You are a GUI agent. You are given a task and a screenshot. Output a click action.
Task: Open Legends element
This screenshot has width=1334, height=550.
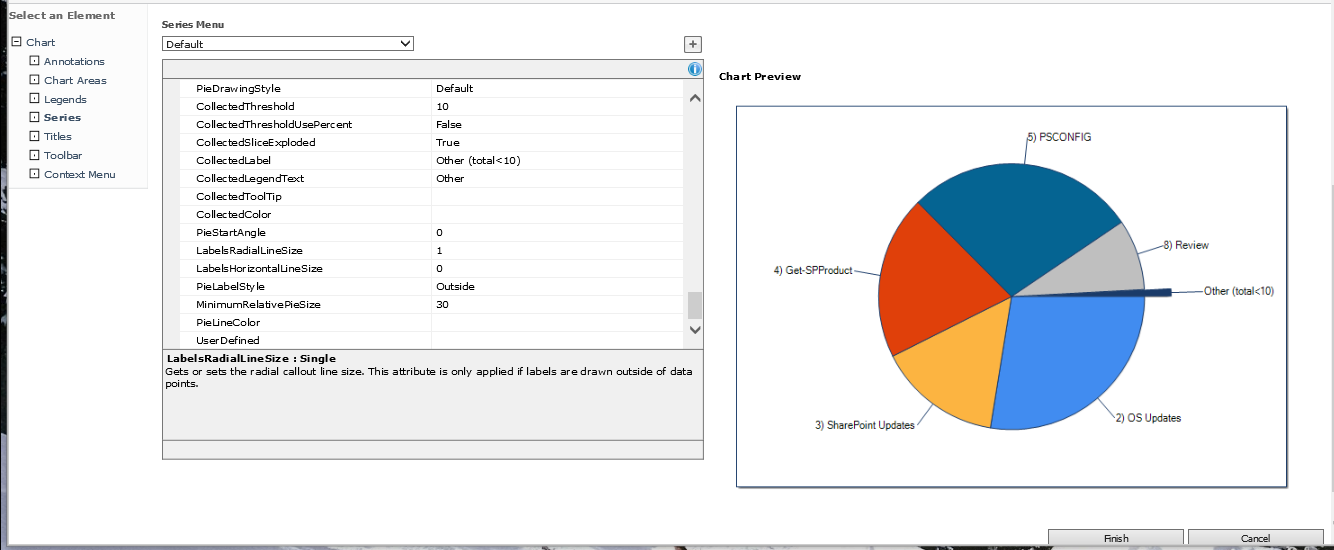pyautogui.click(x=65, y=99)
